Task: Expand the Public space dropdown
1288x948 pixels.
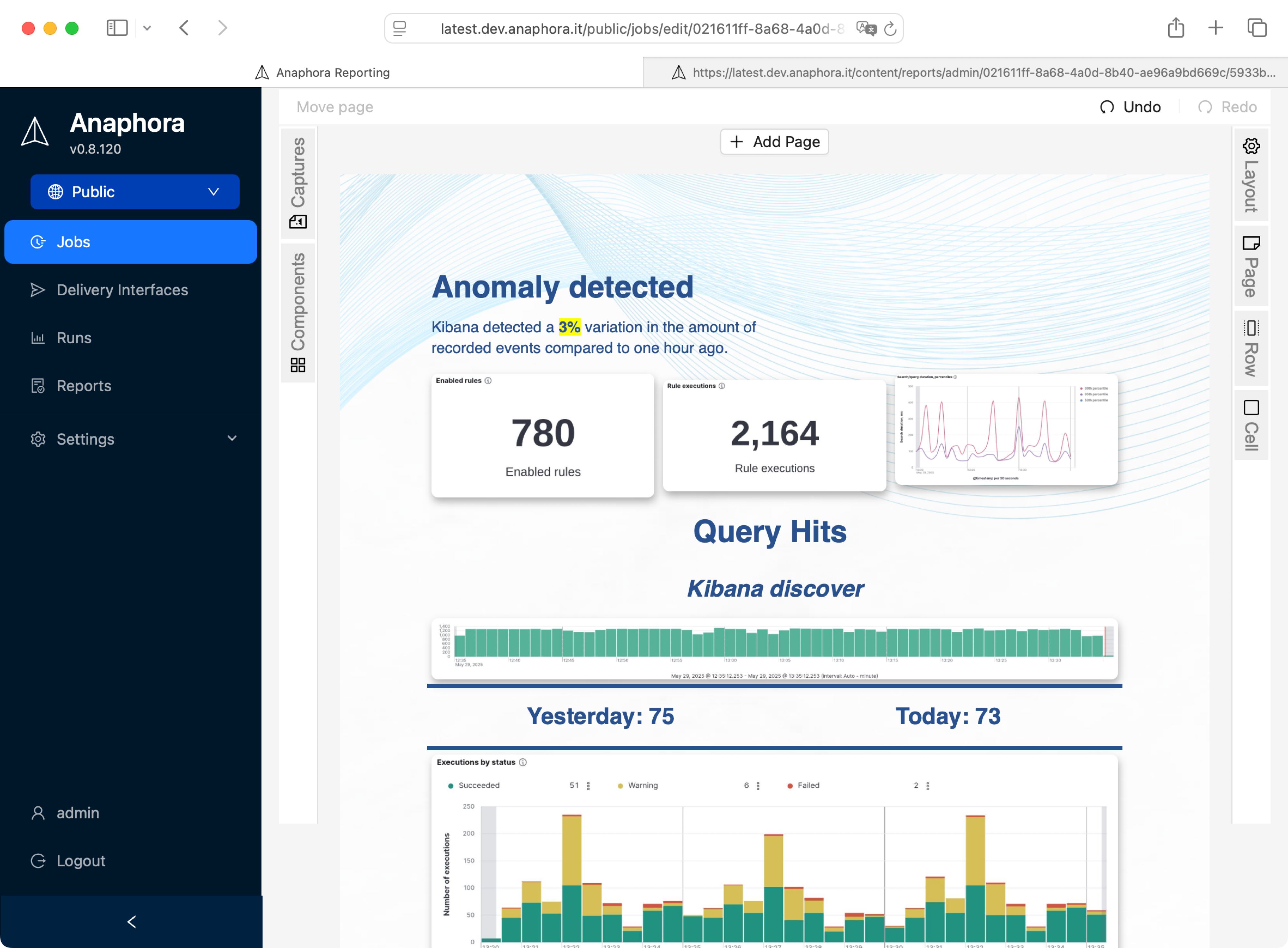Action: 135,192
